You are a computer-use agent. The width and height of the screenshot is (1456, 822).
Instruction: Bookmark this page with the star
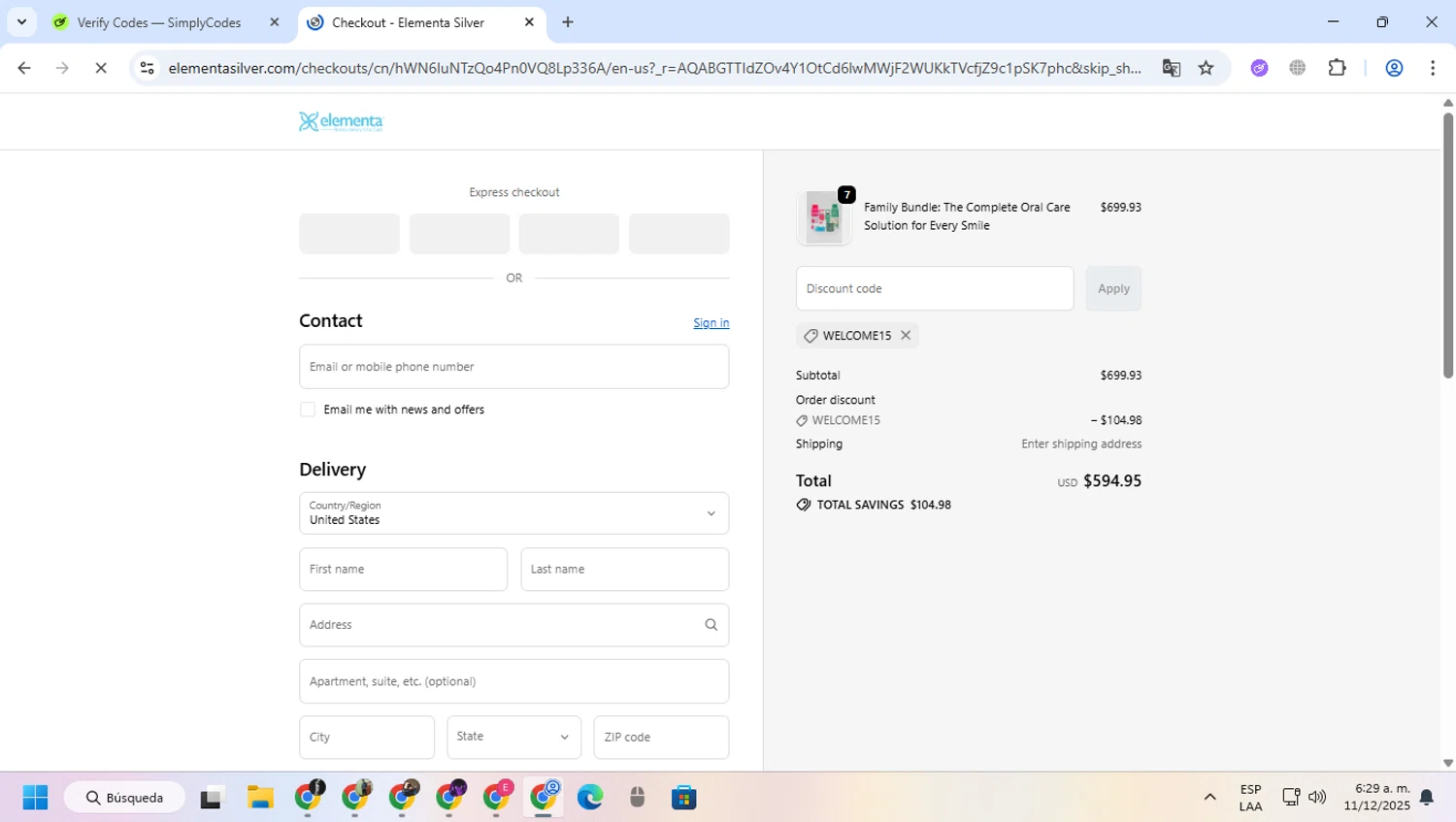[x=1206, y=68]
